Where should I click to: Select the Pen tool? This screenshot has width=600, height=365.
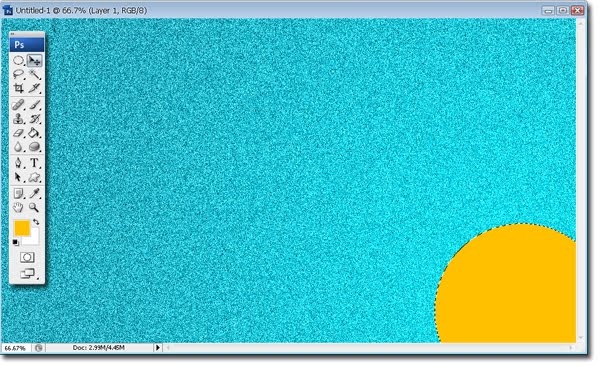[18, 163]
